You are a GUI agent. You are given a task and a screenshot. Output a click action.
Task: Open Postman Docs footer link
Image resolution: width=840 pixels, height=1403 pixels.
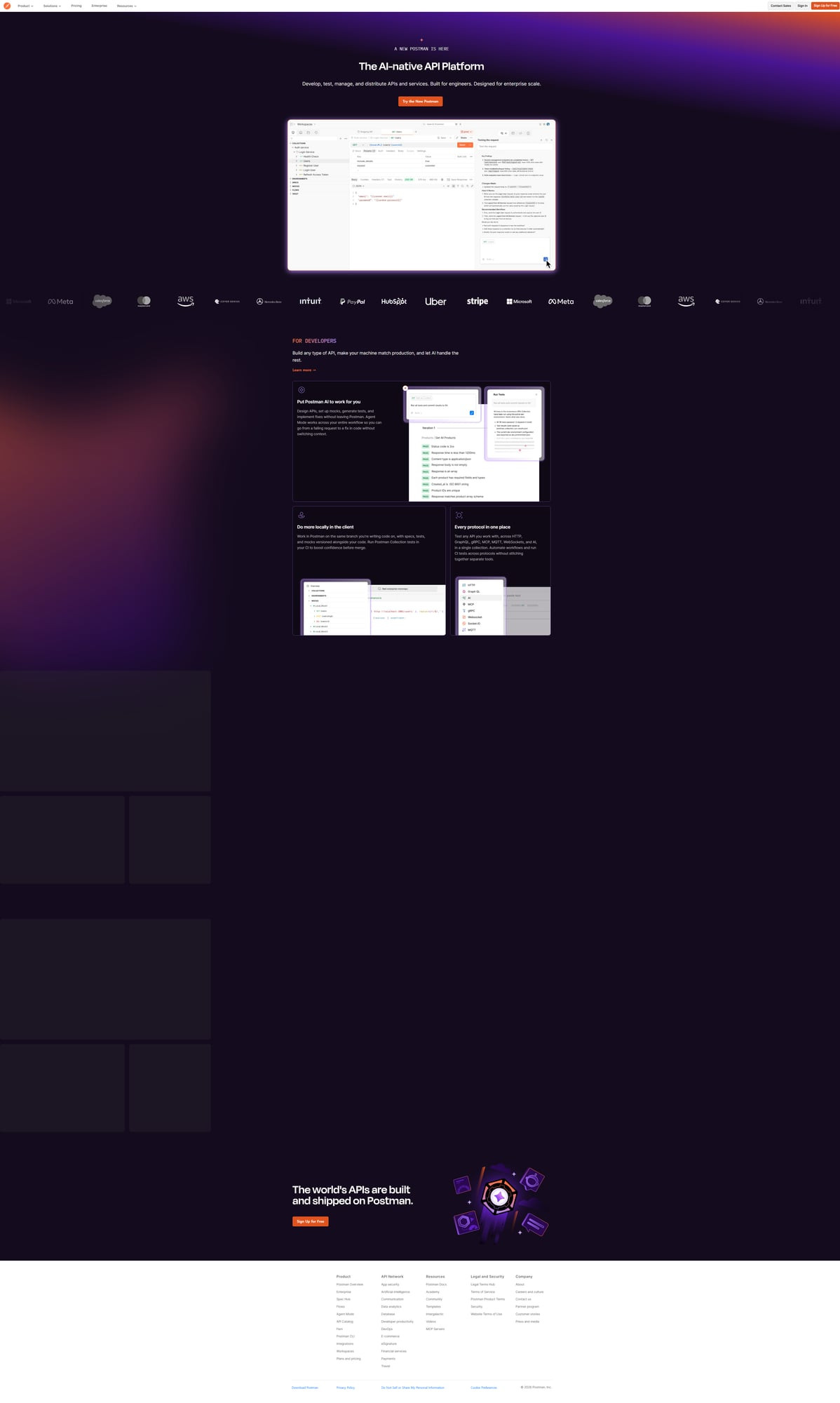[436, 1284]
